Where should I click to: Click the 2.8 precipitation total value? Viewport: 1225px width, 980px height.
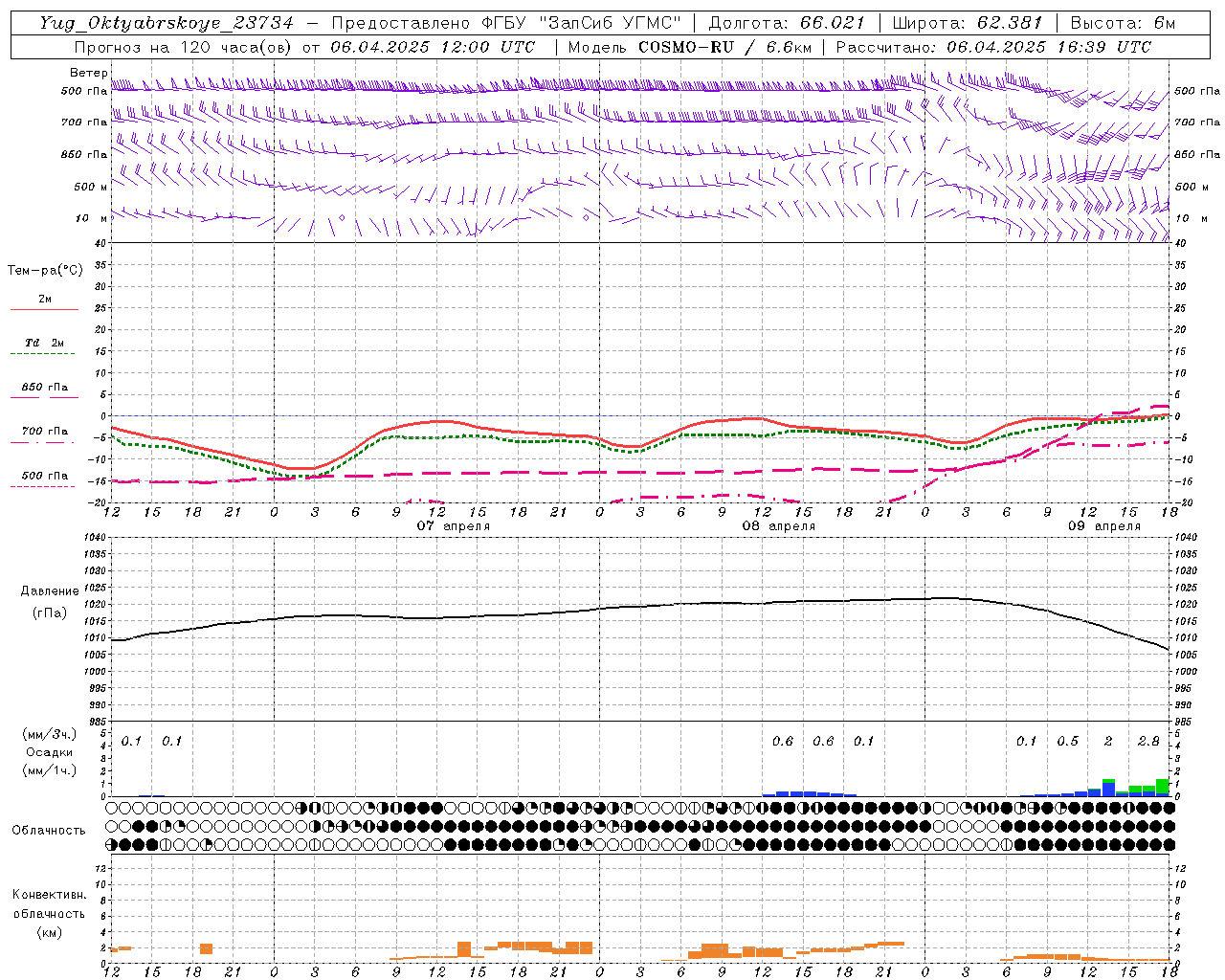(x=1148, y=741)
